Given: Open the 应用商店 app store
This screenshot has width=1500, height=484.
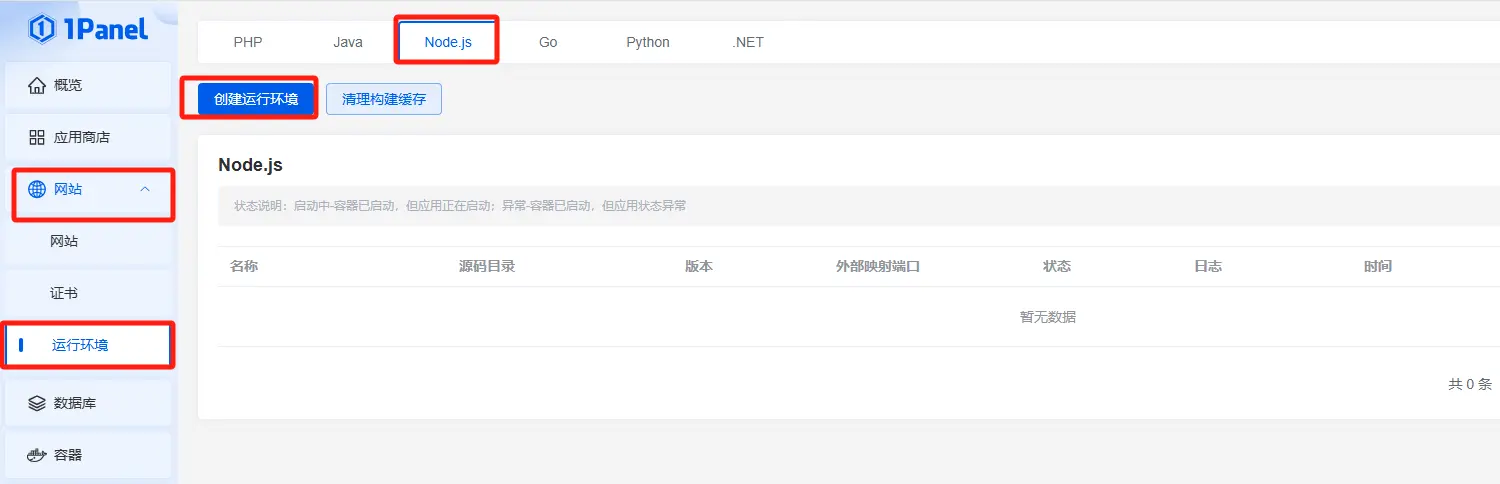Looking at the screenshot, I should (x=88, y=137).
